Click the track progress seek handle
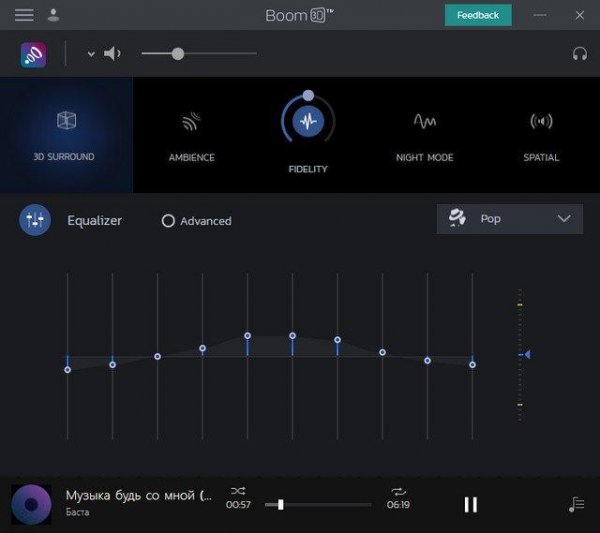 pyautogui.click(x=281, y=505)
